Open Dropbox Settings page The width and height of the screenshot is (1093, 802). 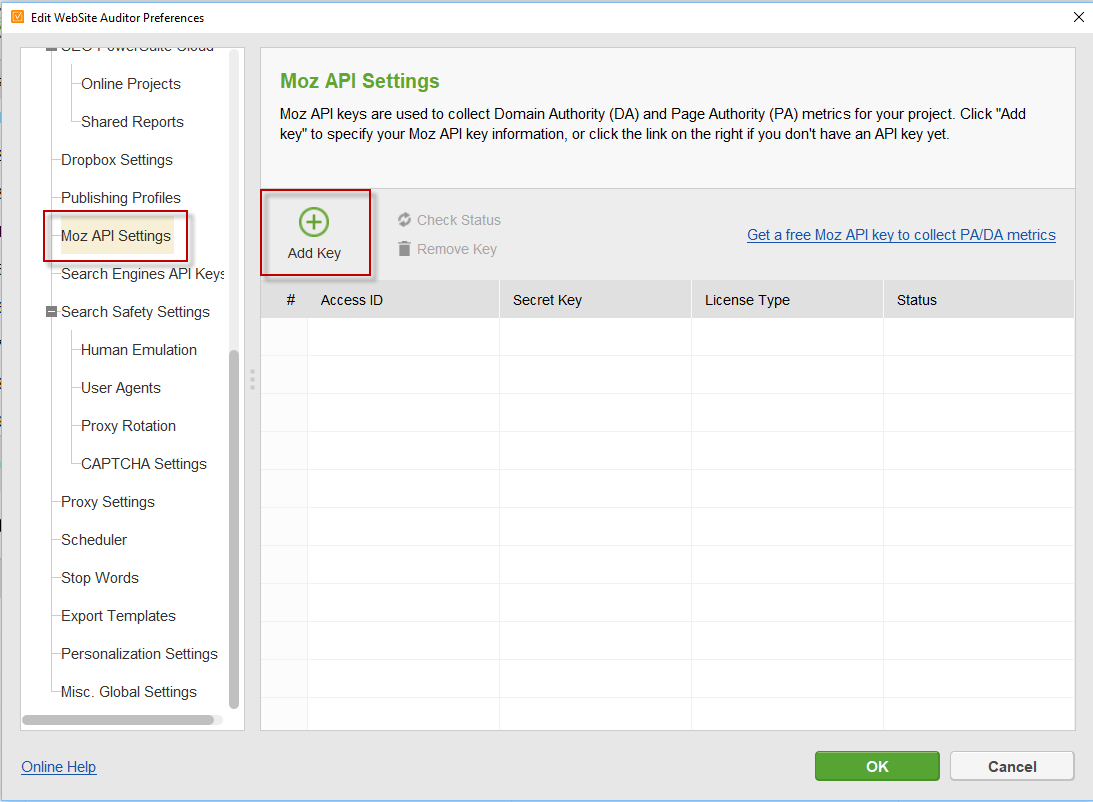click(116, 160)
